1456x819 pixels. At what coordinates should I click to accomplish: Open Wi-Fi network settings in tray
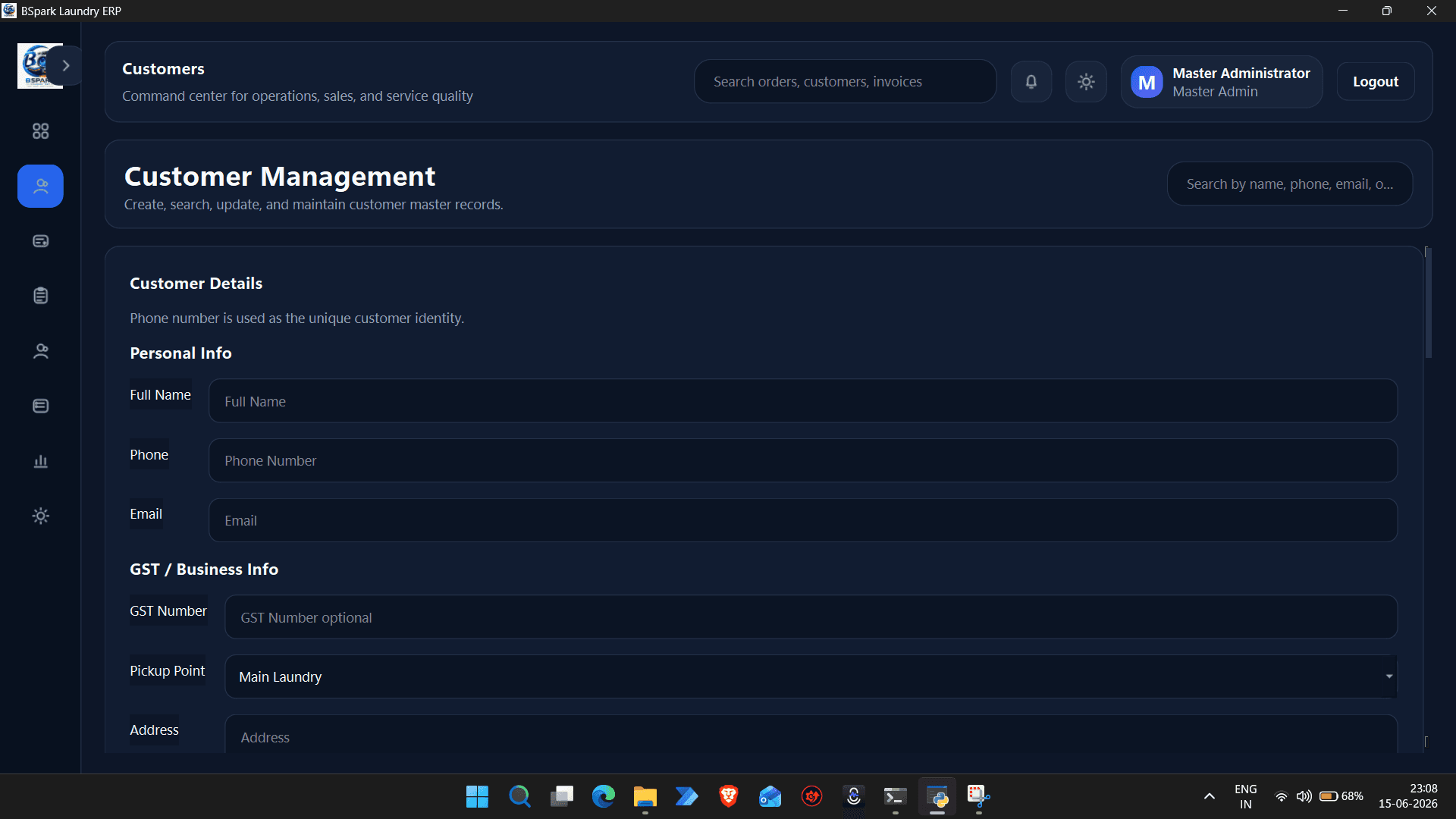coord(1282,796)
